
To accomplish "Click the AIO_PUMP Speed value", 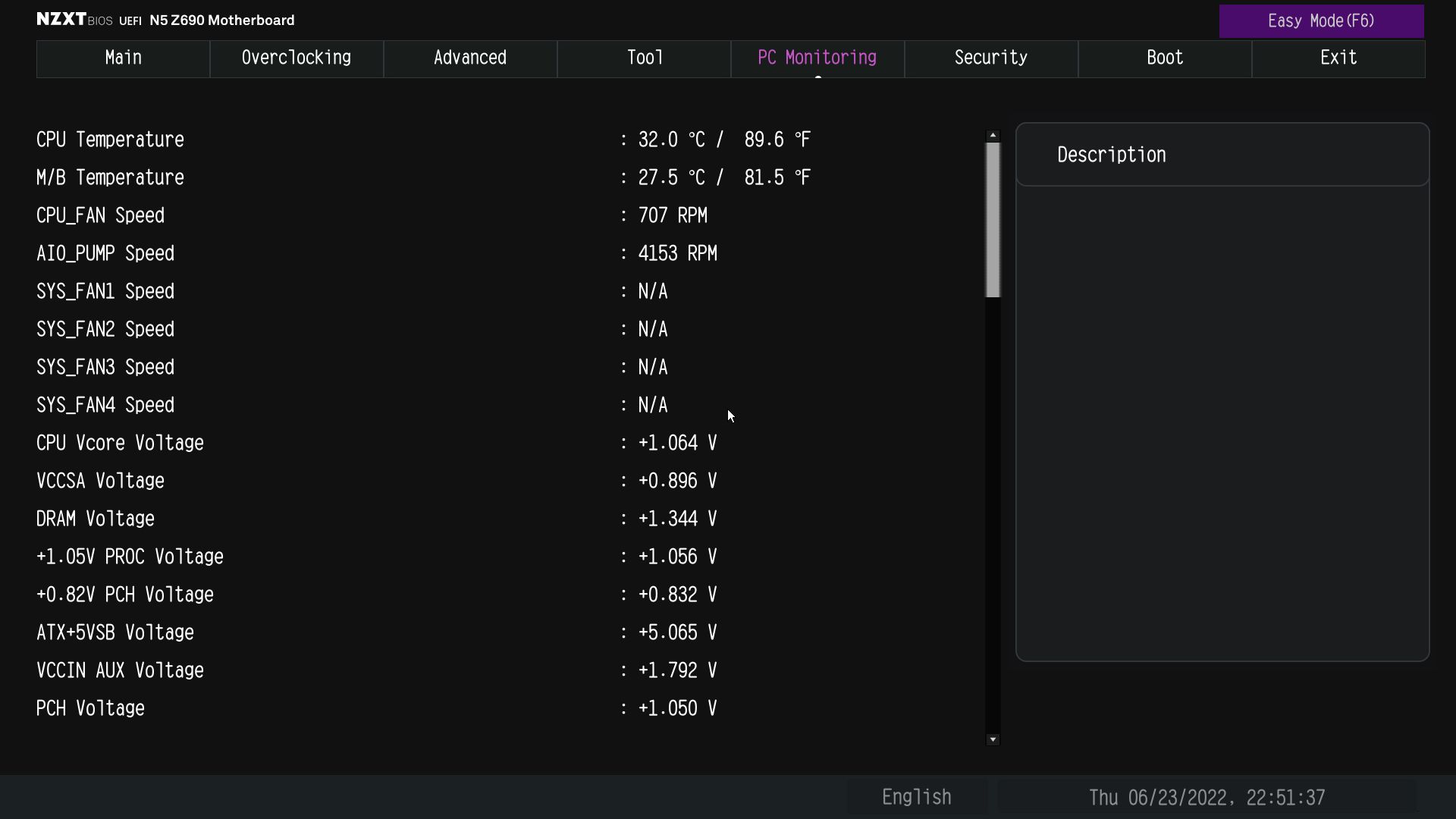I will coord(677,254).
